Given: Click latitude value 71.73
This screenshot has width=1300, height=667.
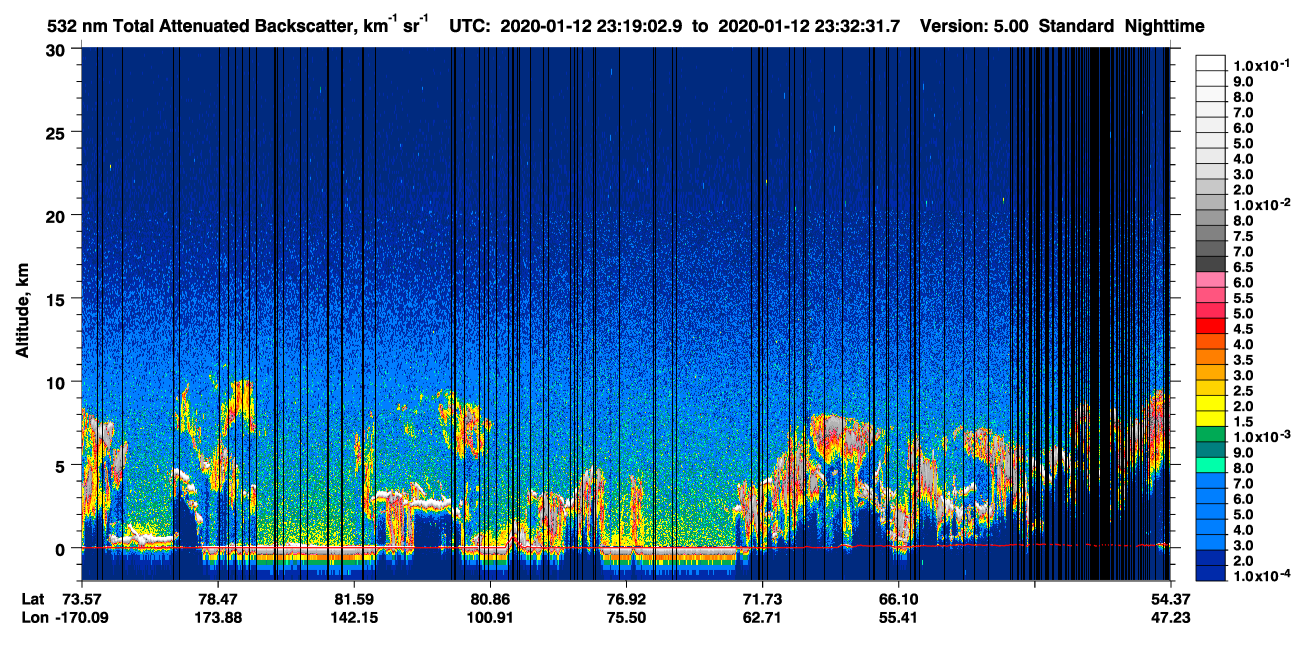Looking at the screenshot, I should (x=762, y=598).
